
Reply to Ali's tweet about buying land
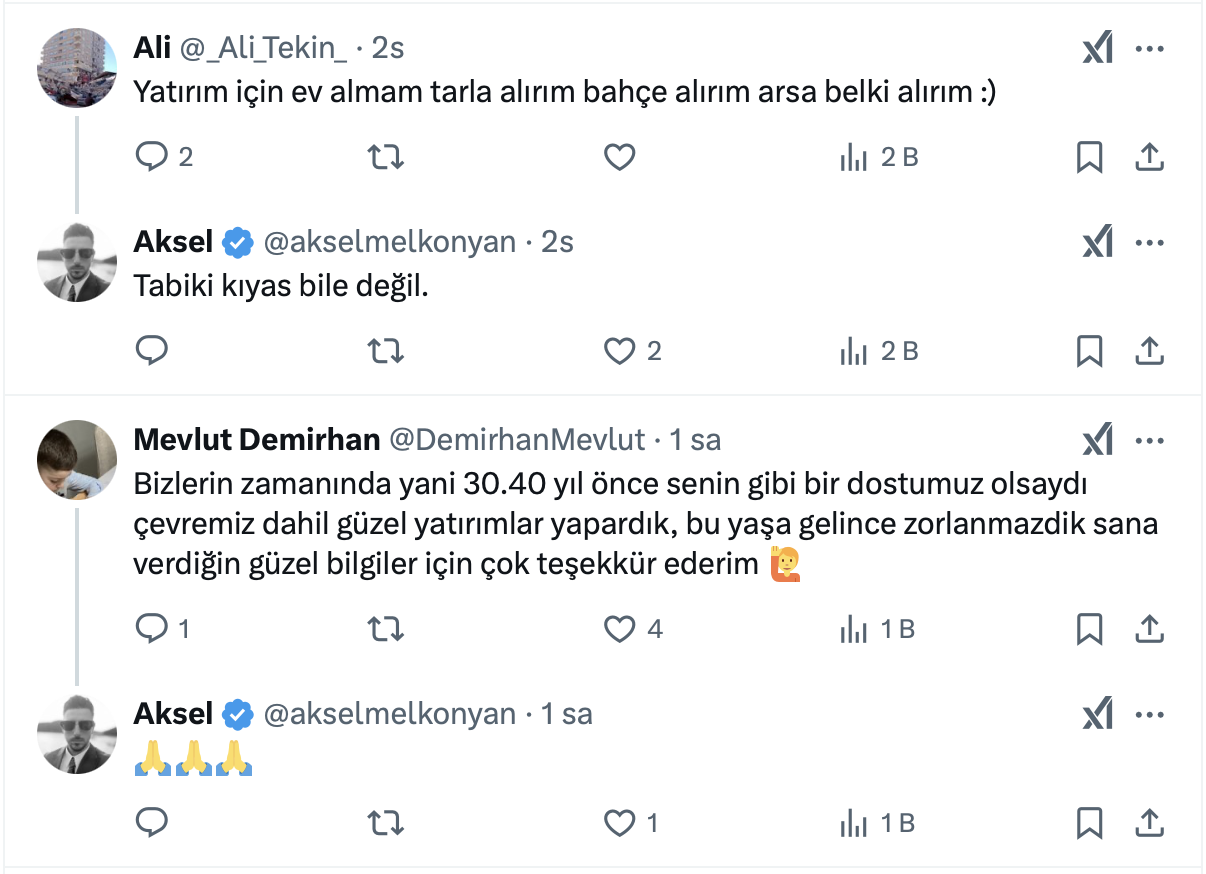pyautogui.click(x=152, y=157)
